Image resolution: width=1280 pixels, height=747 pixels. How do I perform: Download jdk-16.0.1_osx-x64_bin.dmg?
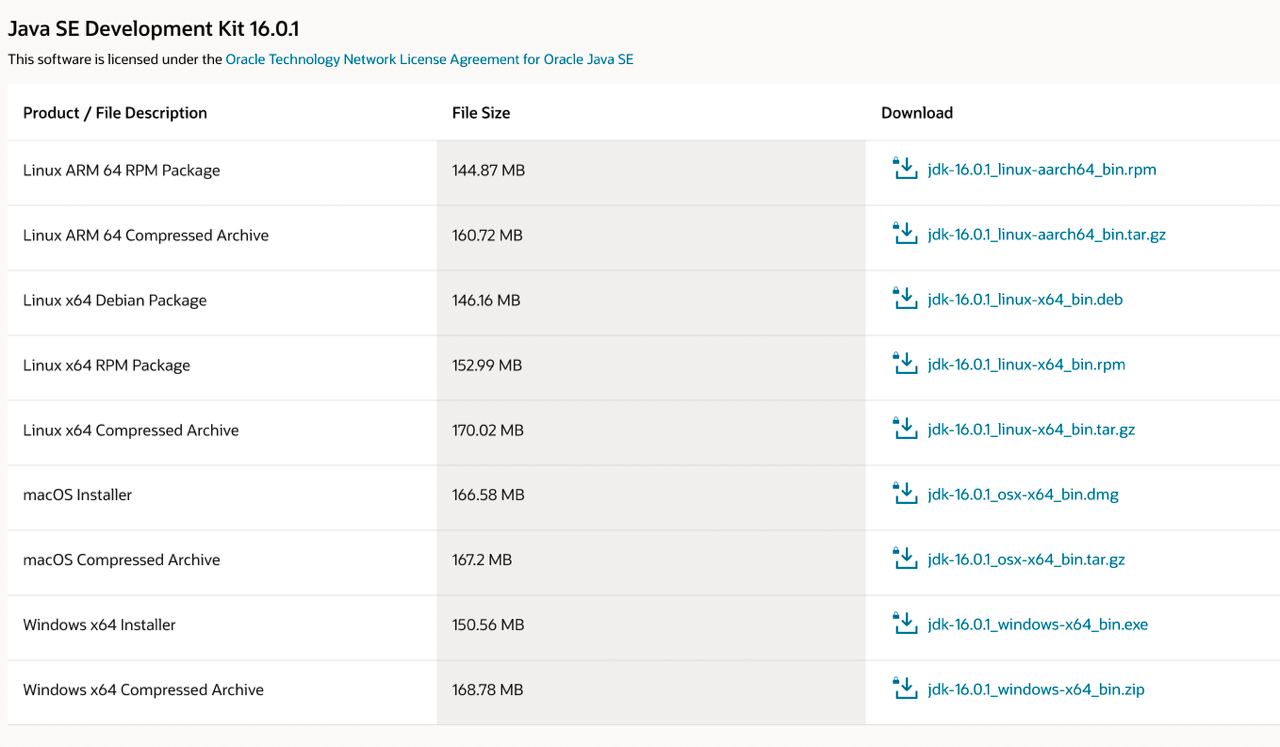click(1023, 495)
